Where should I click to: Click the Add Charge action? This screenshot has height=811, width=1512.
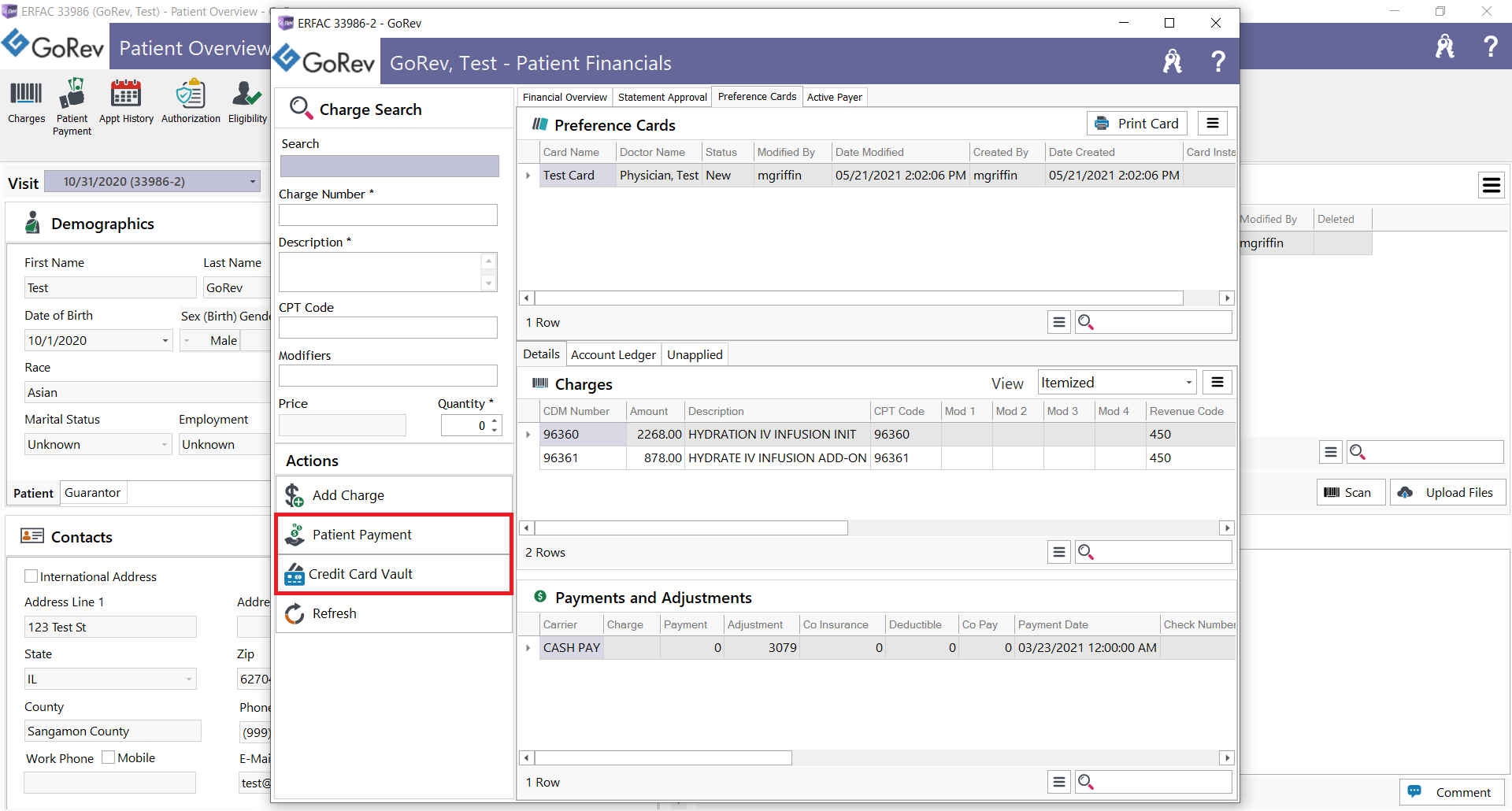point(394,495)
